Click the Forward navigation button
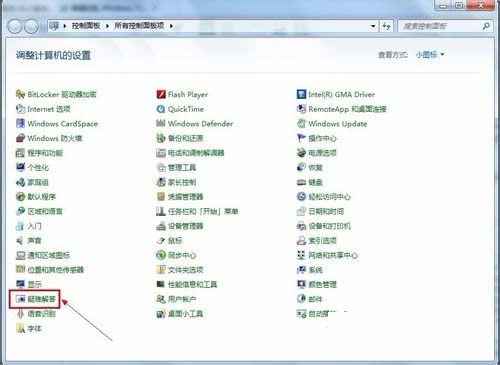Viewport: 500px width, 365px height. (x=31, y=26)
